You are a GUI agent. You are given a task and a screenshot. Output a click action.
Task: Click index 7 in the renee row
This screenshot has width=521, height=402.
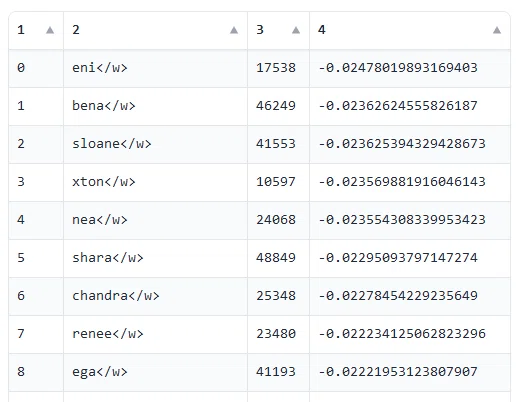(21, 334)
